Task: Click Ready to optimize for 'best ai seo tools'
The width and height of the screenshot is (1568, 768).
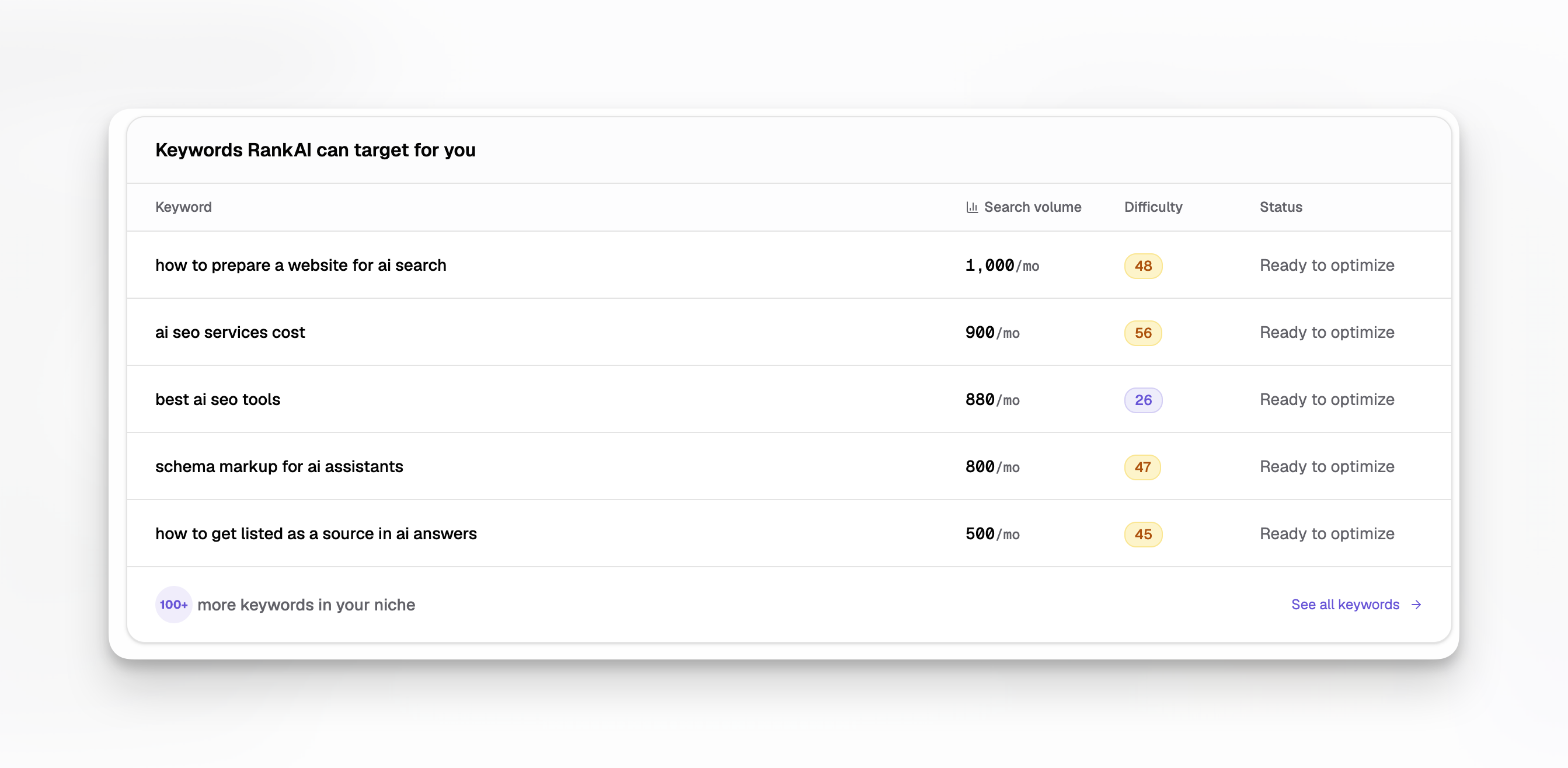Action: tap(1327, 399)
